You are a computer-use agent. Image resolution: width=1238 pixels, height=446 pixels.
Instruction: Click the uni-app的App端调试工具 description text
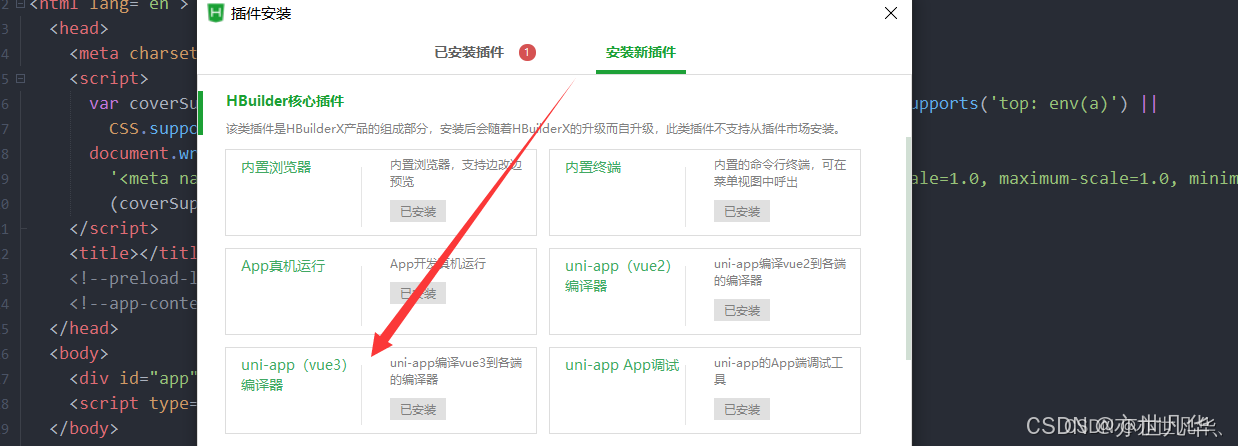[x=778, y=372]
